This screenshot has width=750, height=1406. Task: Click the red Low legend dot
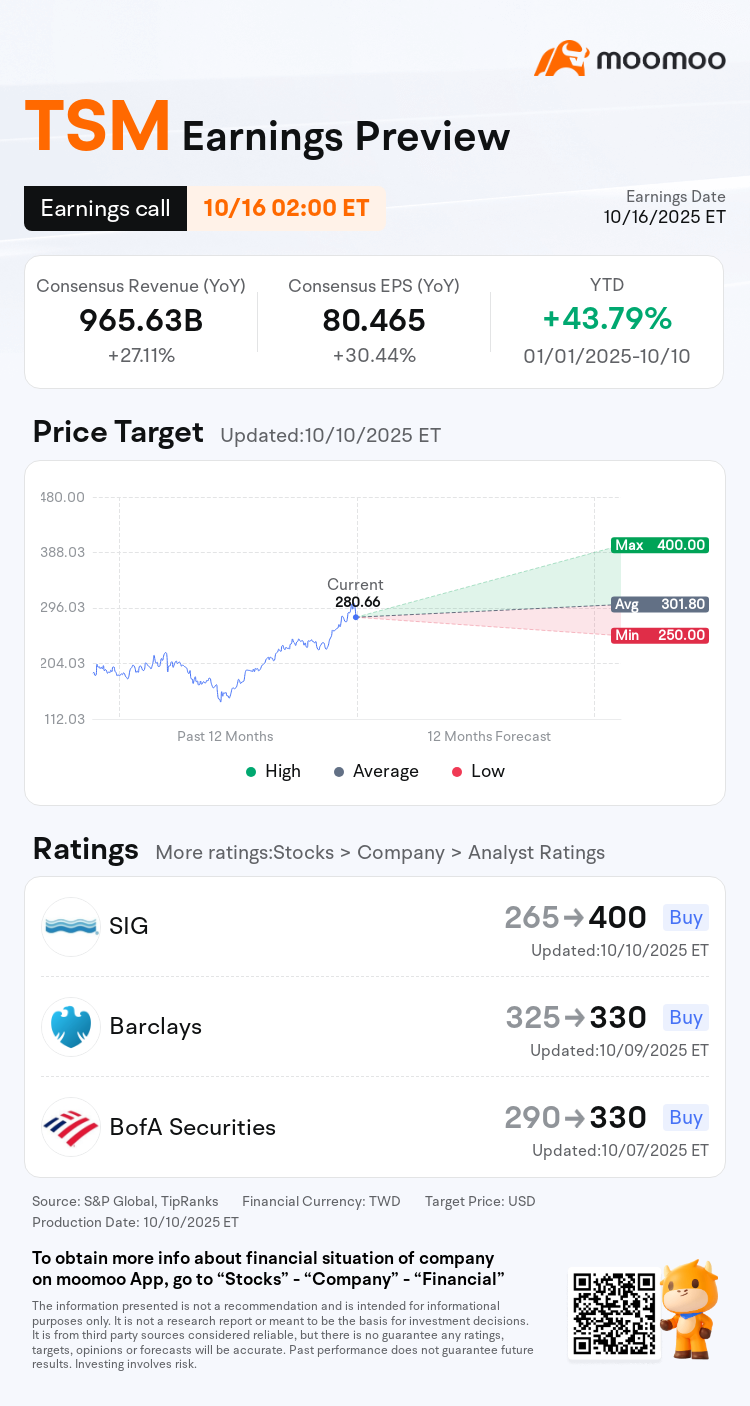[457, 771]
